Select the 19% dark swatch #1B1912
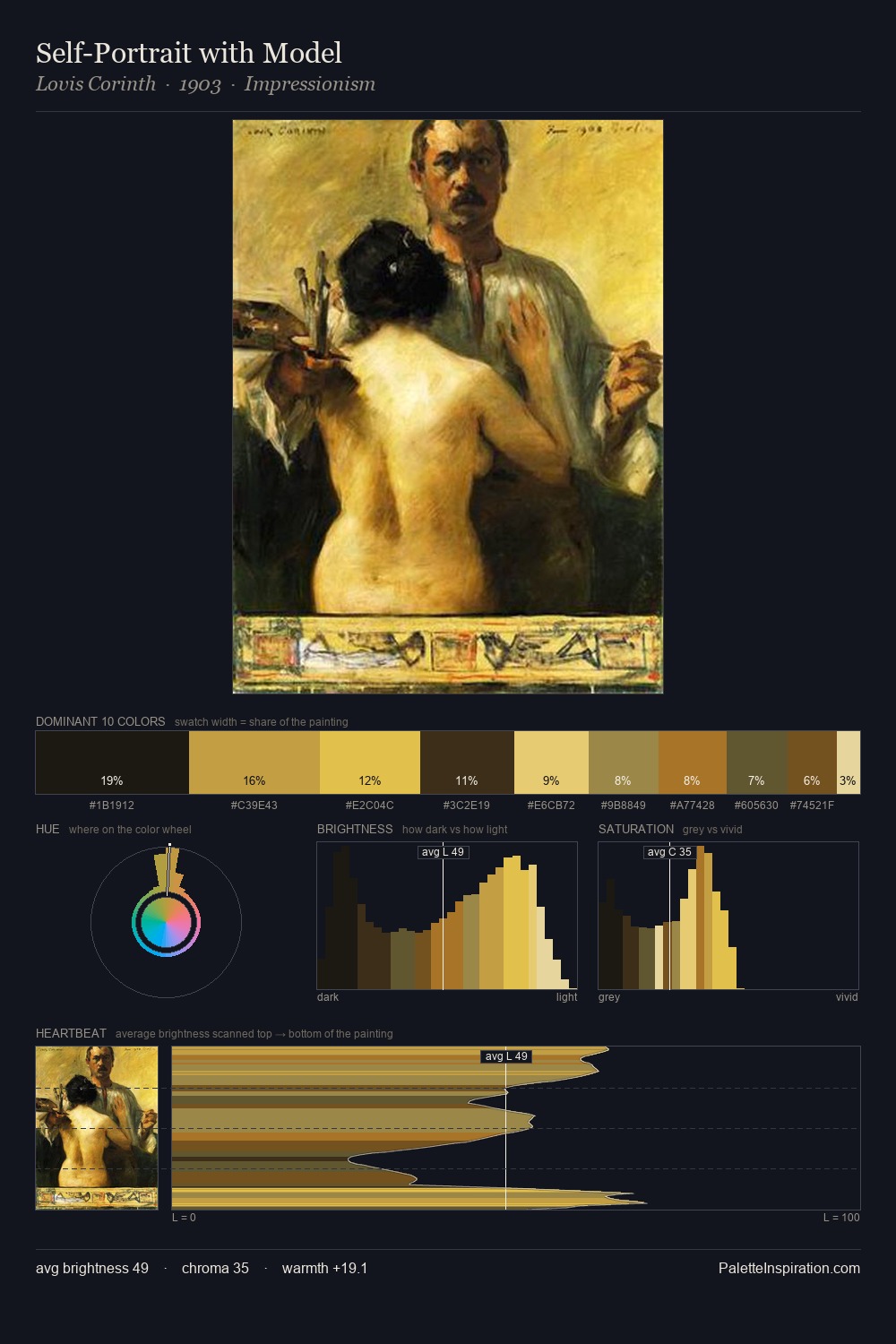 tap(112, 762)
